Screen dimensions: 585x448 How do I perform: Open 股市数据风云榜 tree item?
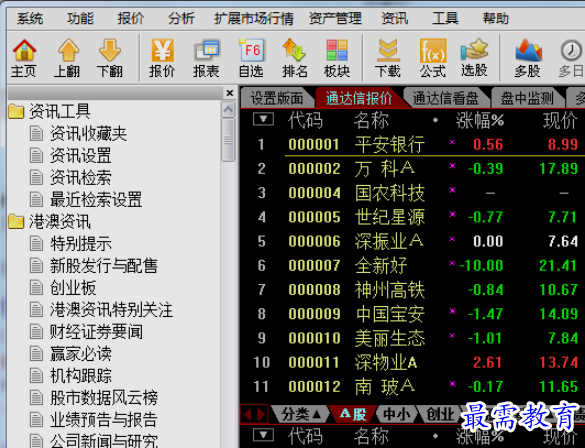pos(104,398)
